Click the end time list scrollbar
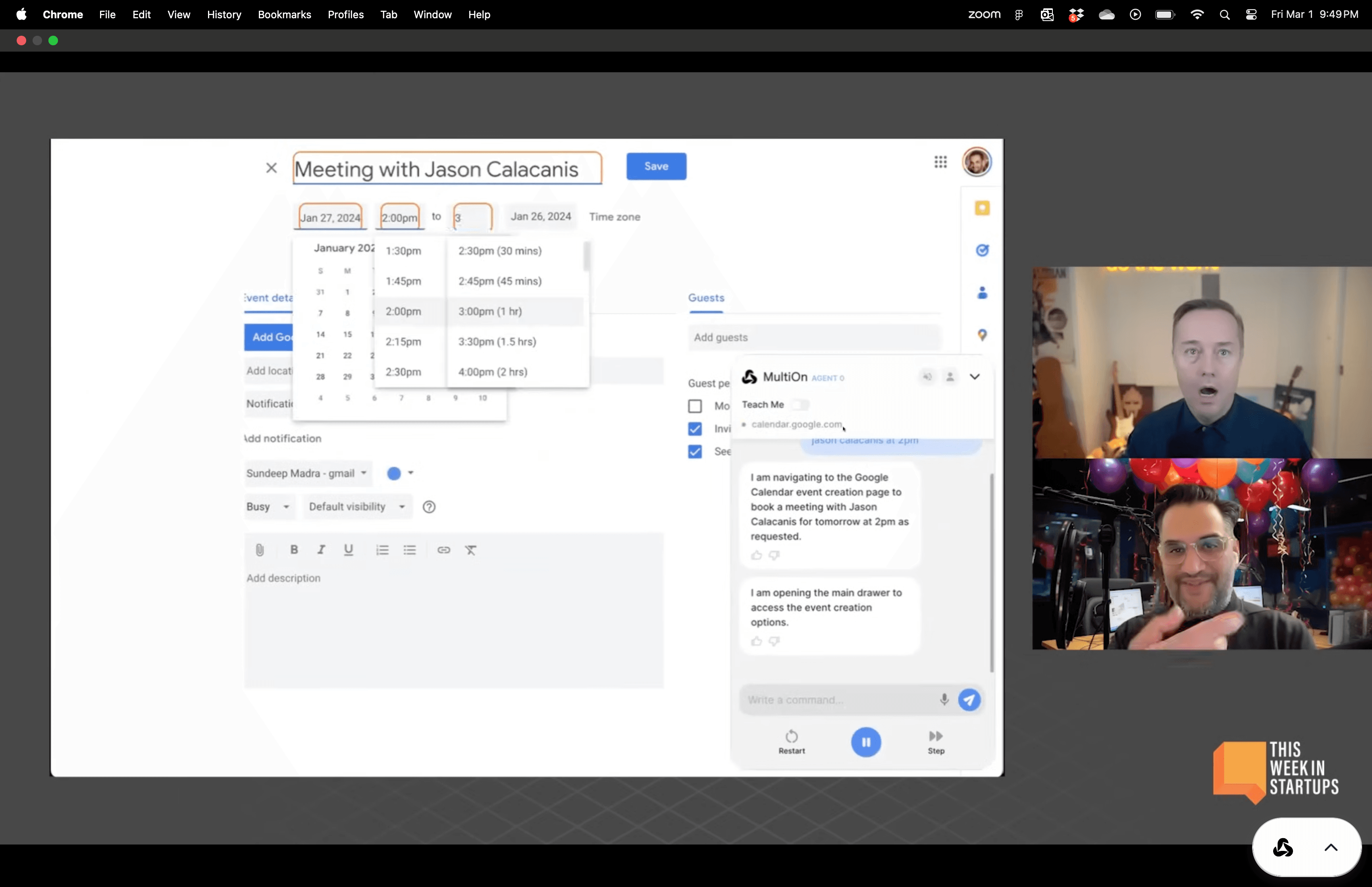Image resolution: width=1372 pixels, height=887 pixels. (586, 257)
